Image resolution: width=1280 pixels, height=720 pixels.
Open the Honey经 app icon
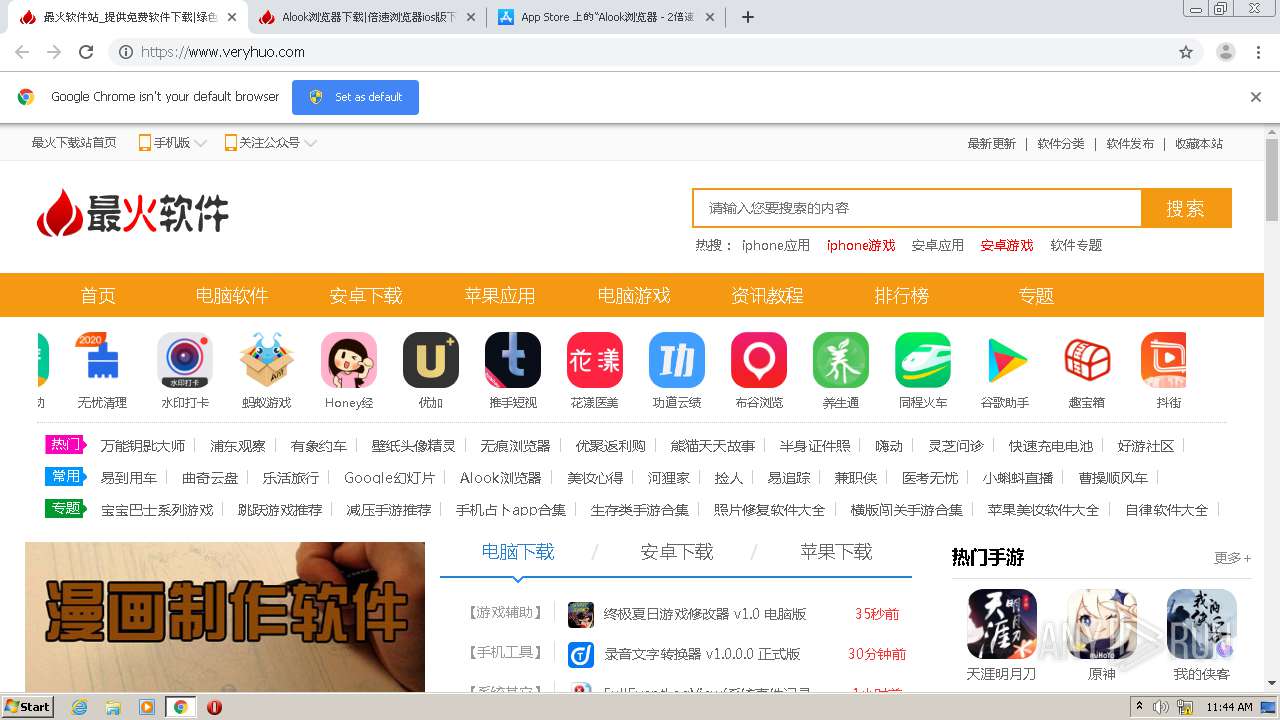(349, 360)
